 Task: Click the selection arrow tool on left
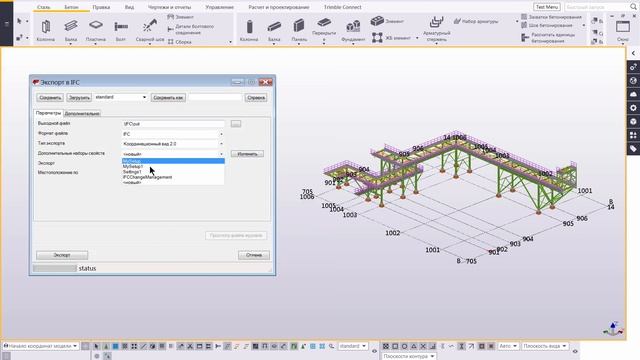19,21
